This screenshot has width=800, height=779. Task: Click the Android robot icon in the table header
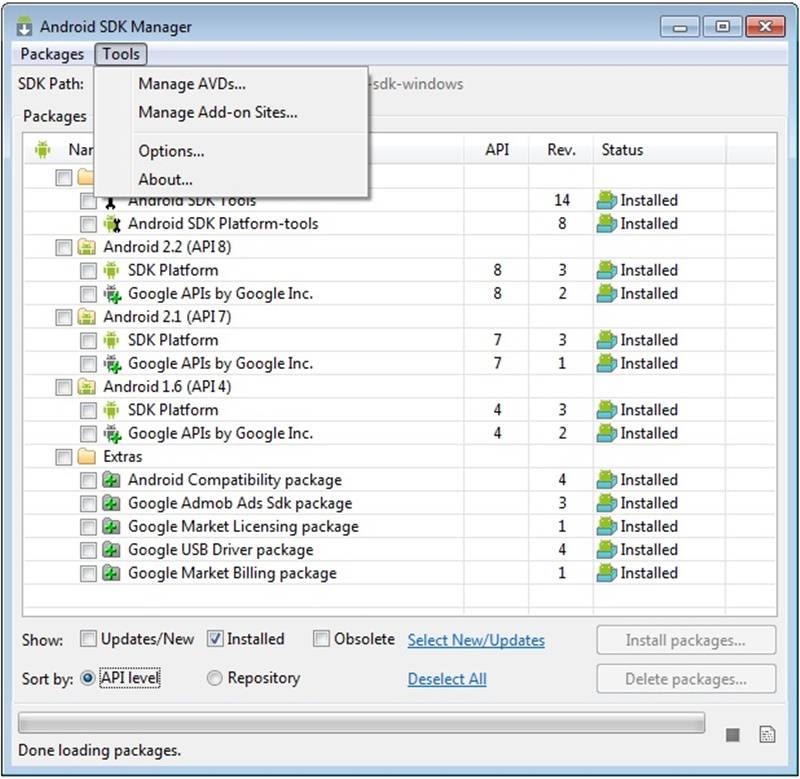click(x=42, y=150)
